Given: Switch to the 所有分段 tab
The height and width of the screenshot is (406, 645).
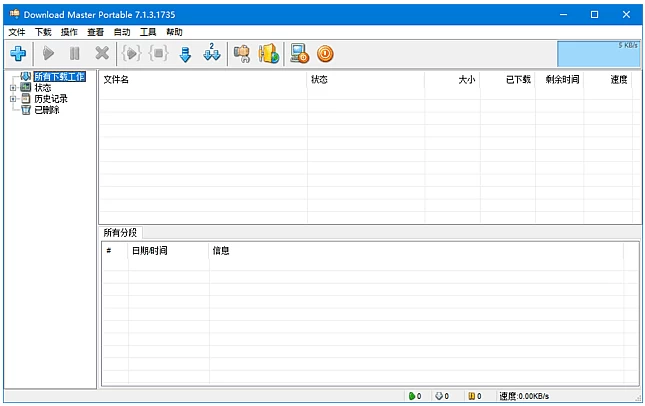Looking at the screenshot, I should (x=121, y=232).
